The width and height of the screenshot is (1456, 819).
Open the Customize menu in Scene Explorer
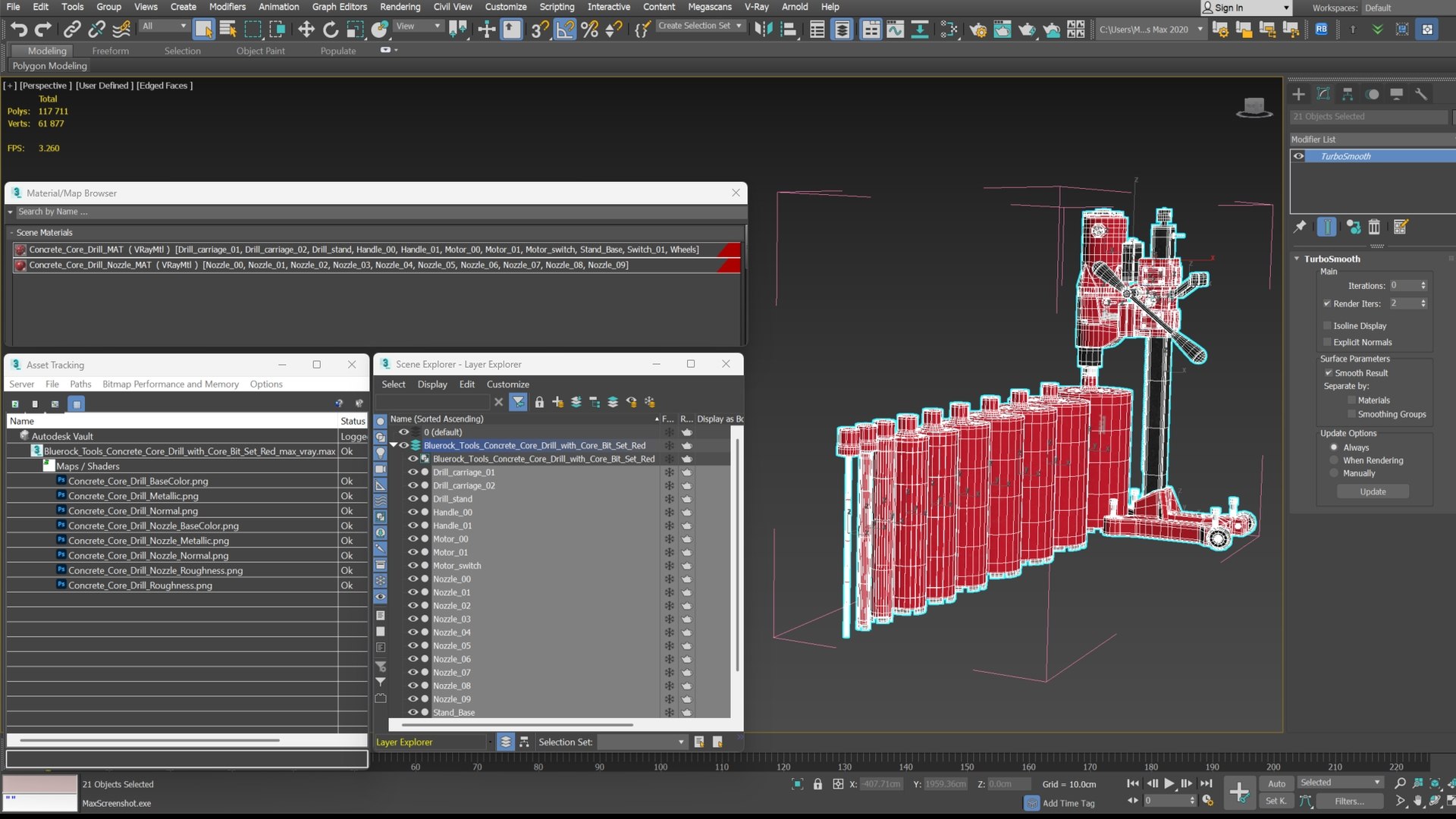tap(508, 384)
